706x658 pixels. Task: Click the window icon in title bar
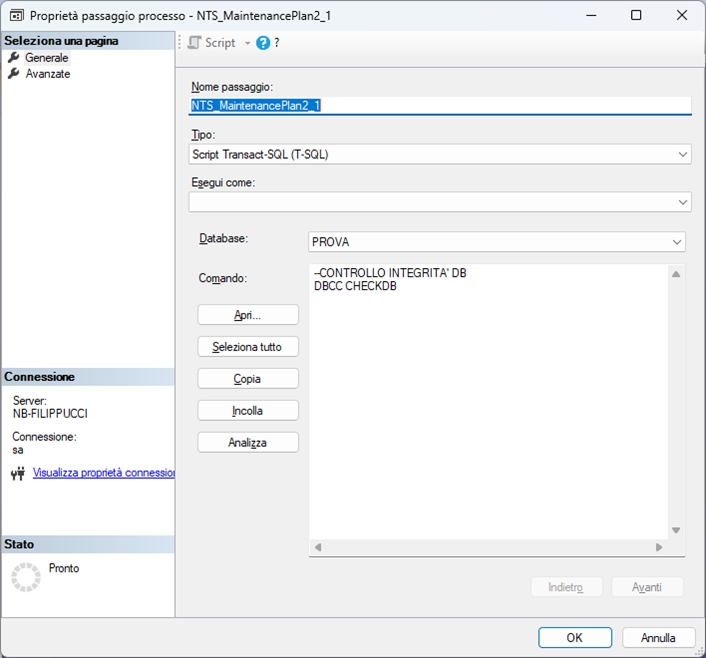(x=16, y=16)
